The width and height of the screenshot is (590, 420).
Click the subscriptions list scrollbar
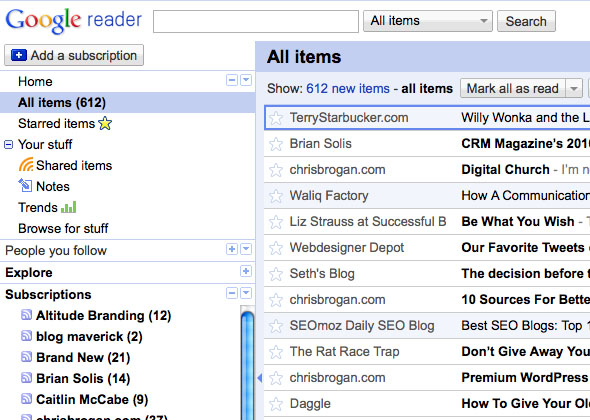[247, 365]
